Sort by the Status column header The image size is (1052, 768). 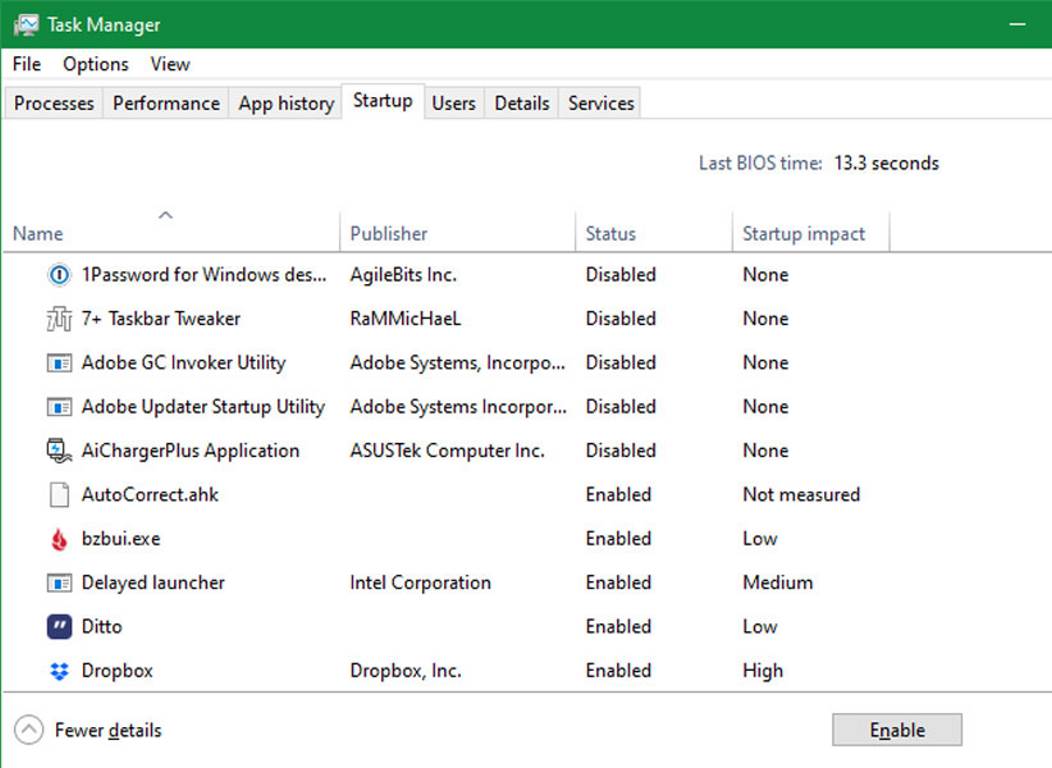[x=610, y=234]
